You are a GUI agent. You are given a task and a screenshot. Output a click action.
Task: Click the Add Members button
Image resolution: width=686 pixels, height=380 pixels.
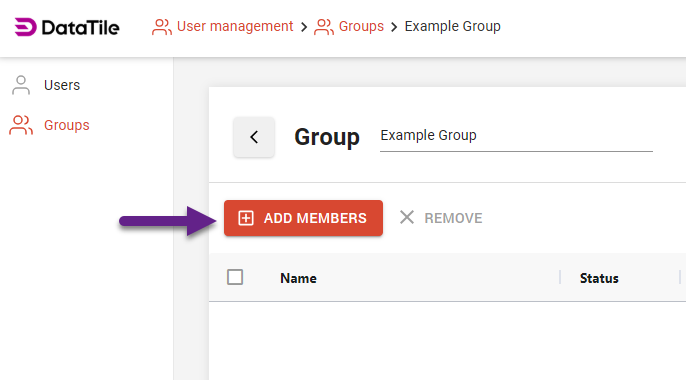click(303, 218)
